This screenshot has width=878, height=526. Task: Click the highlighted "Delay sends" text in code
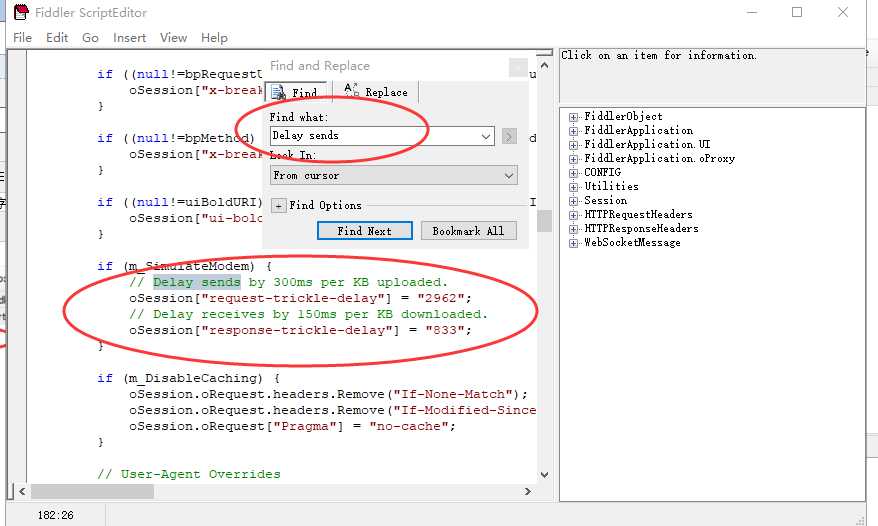coord(197,282)
